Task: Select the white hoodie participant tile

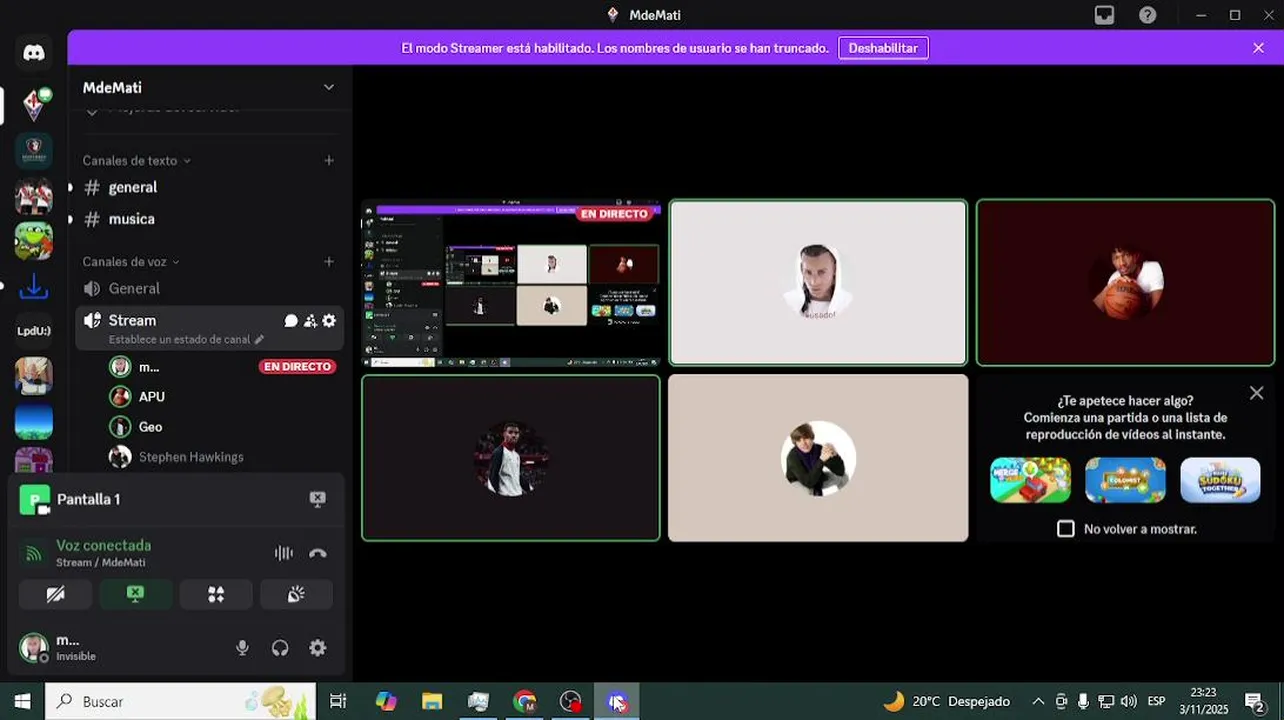Action: [818, 282]
